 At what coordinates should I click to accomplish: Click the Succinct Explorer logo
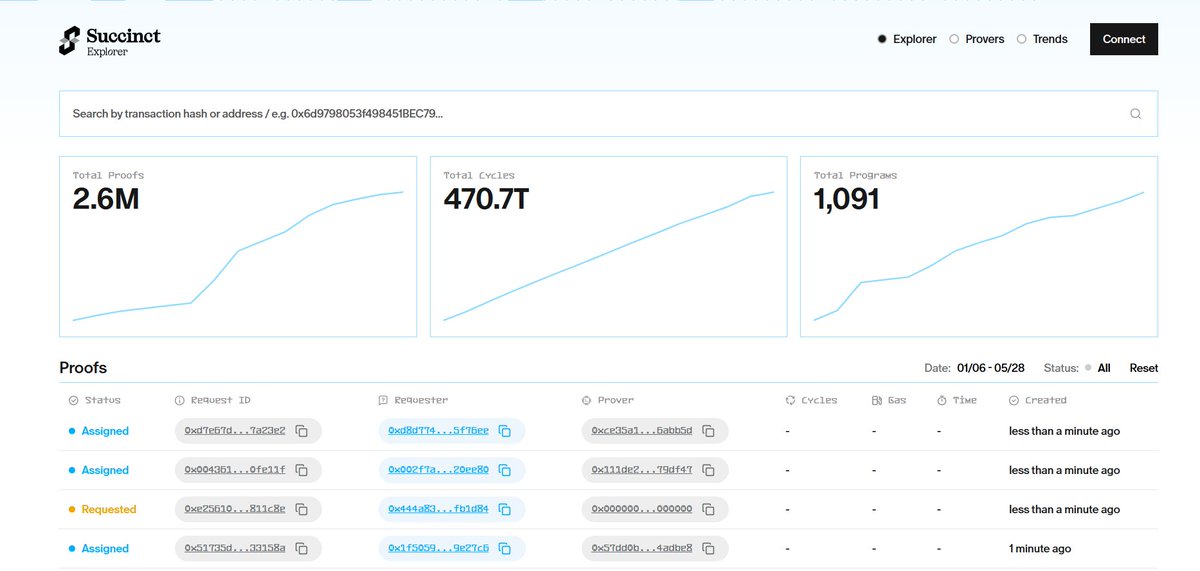(109, 40)
